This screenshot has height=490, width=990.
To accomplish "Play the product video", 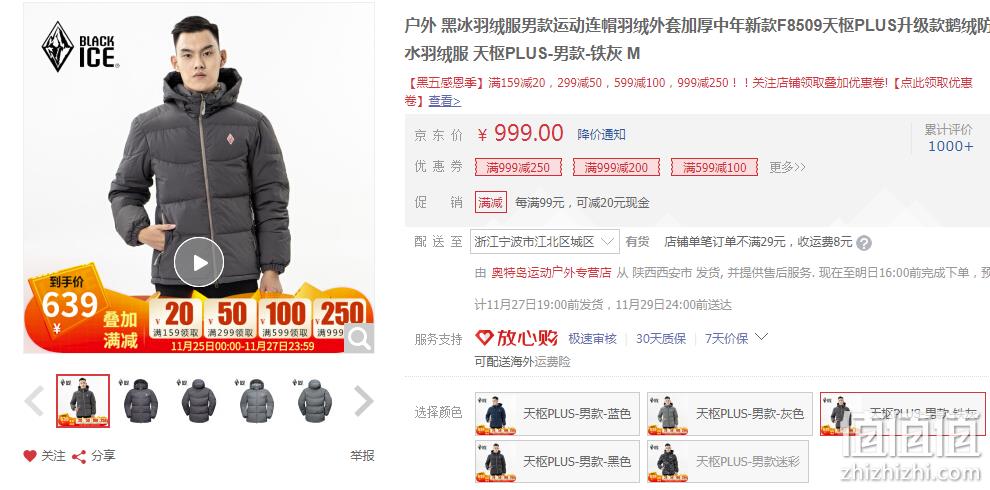I will click(199, 262).
